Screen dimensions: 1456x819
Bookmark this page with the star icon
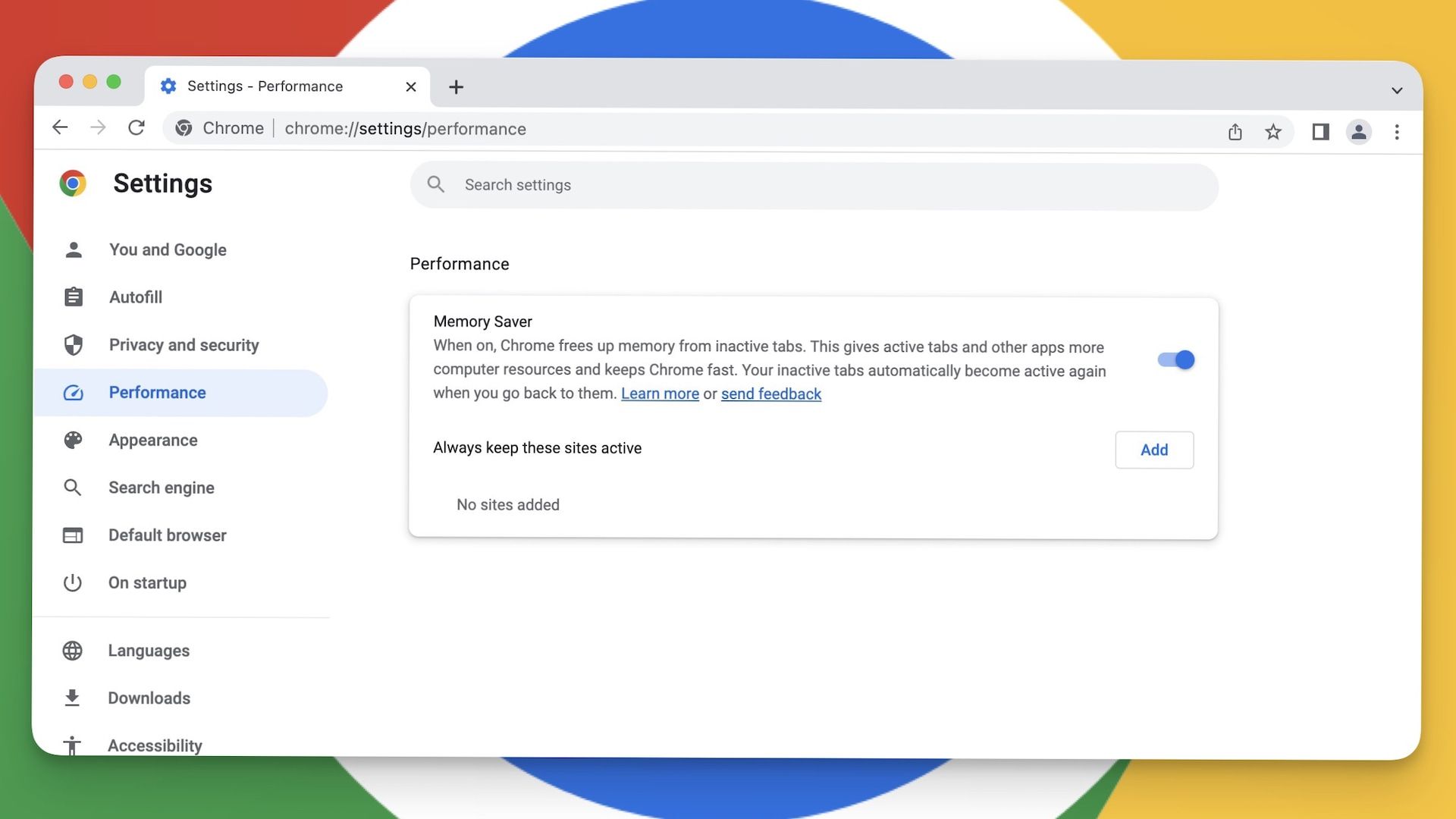click(1274, 131)
